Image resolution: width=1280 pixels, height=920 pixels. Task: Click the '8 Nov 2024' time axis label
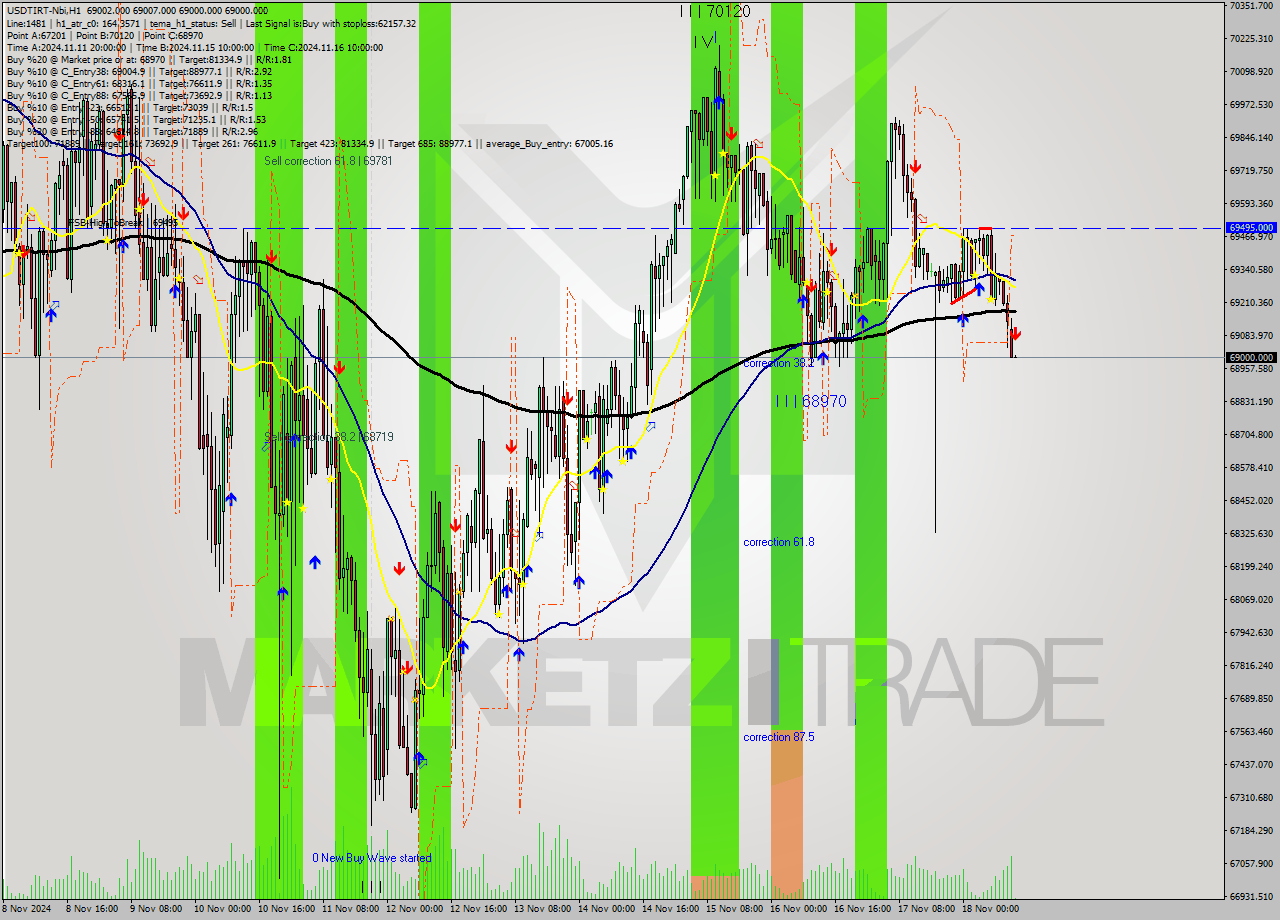point(27,909)
